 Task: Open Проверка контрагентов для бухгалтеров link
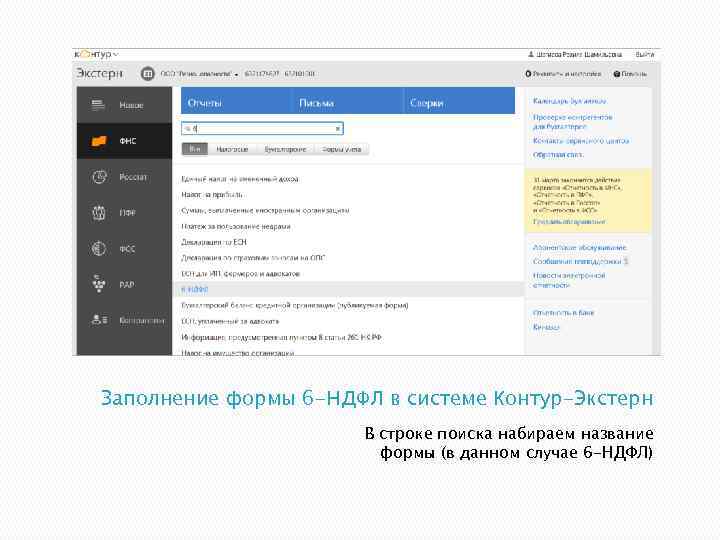click(x=573, y=122)
